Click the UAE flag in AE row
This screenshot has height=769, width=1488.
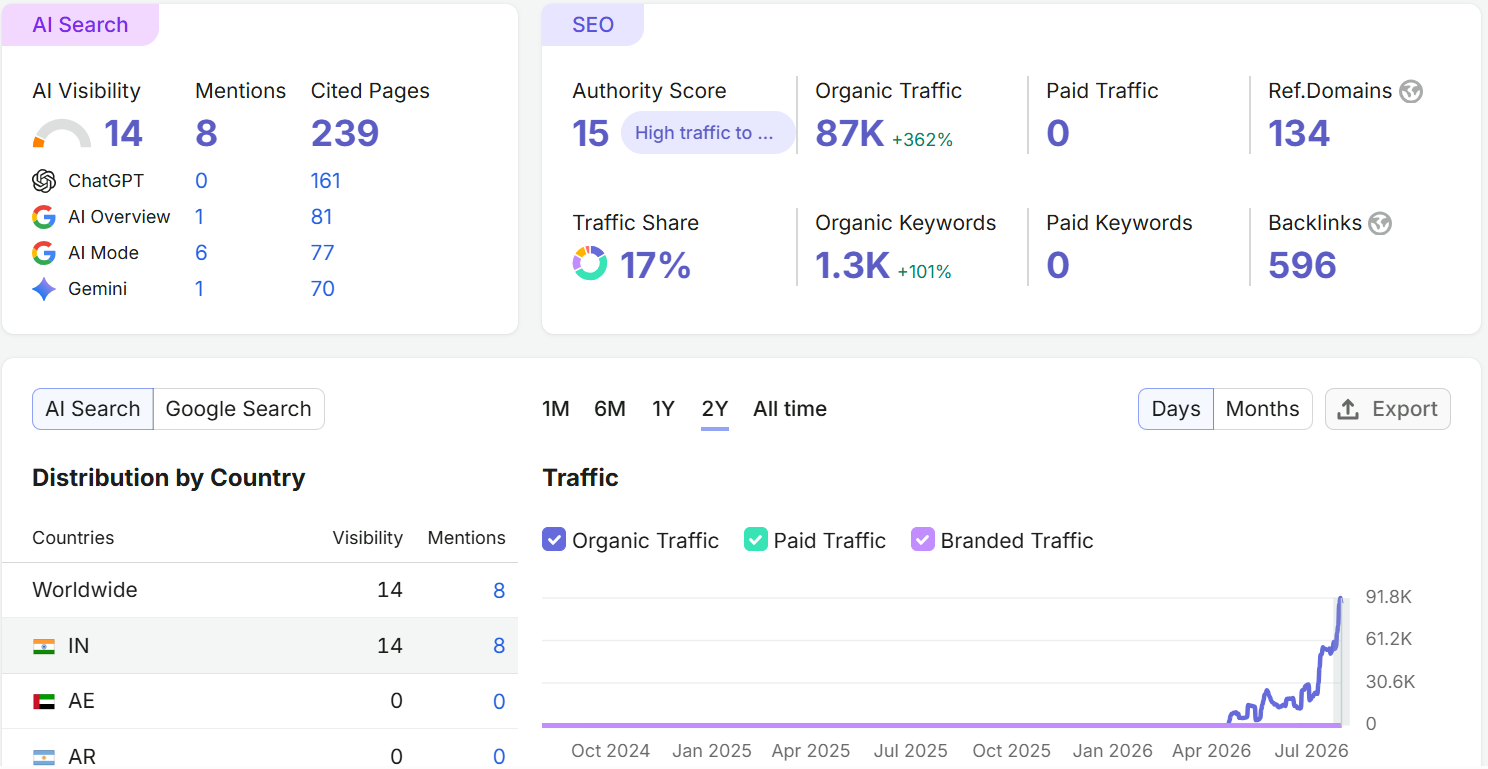pyautogui.click(x=44, y=701)
